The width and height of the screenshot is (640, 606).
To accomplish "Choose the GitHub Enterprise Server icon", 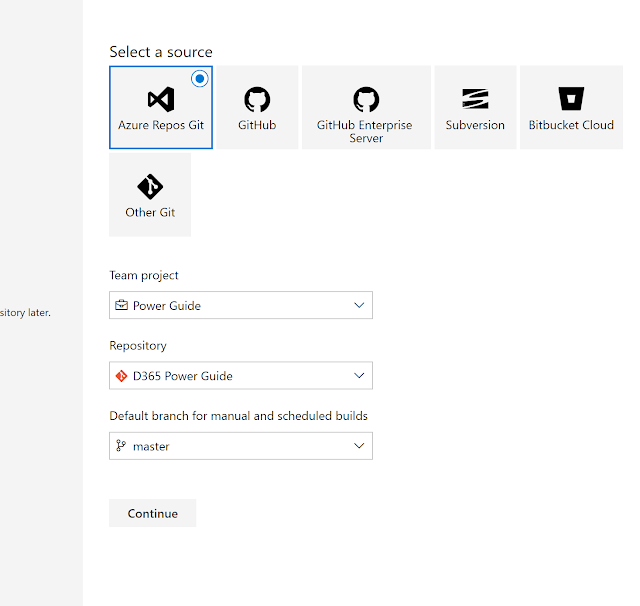I will click(366, 99).
